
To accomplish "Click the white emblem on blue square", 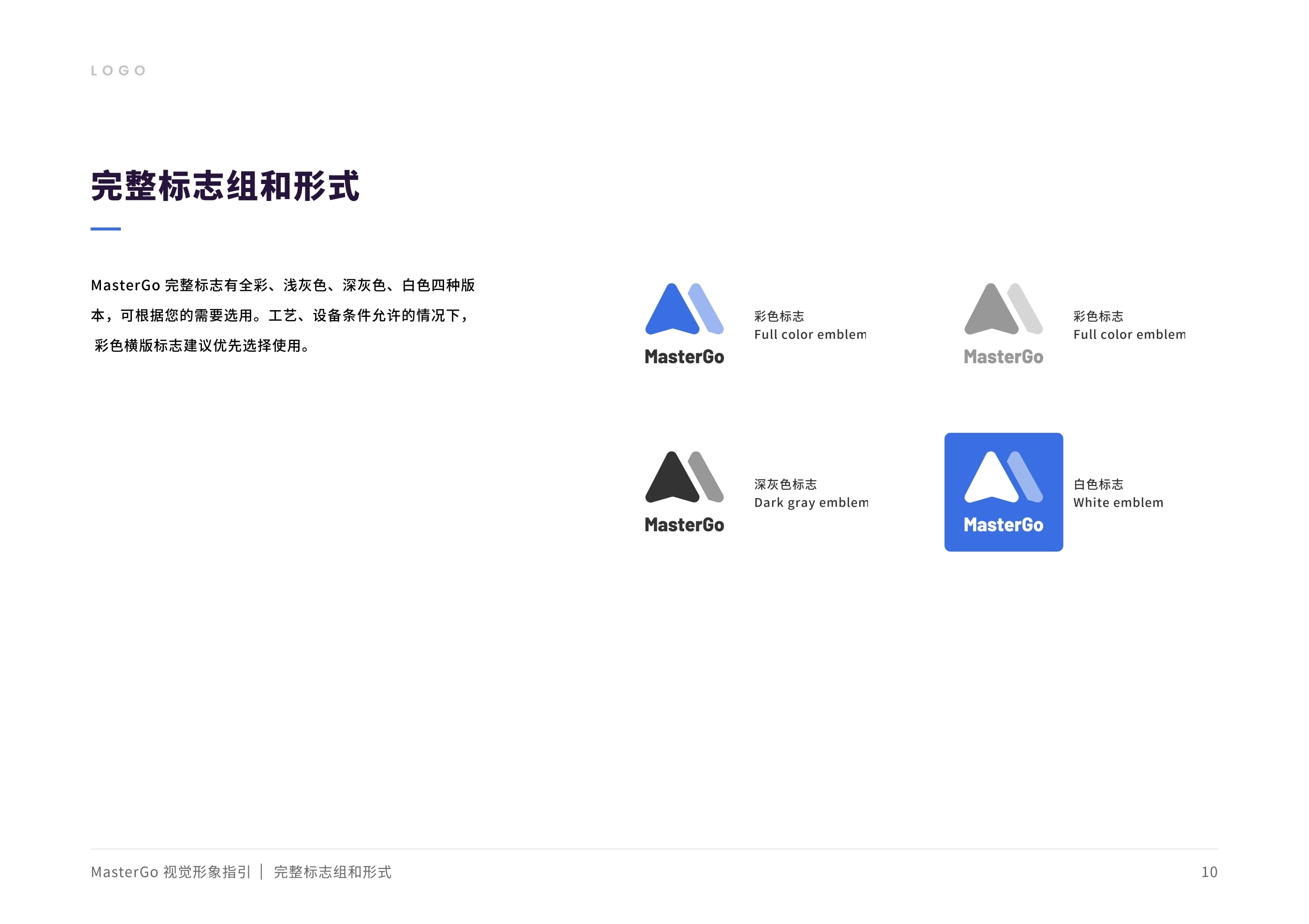I will [1004, 477].
